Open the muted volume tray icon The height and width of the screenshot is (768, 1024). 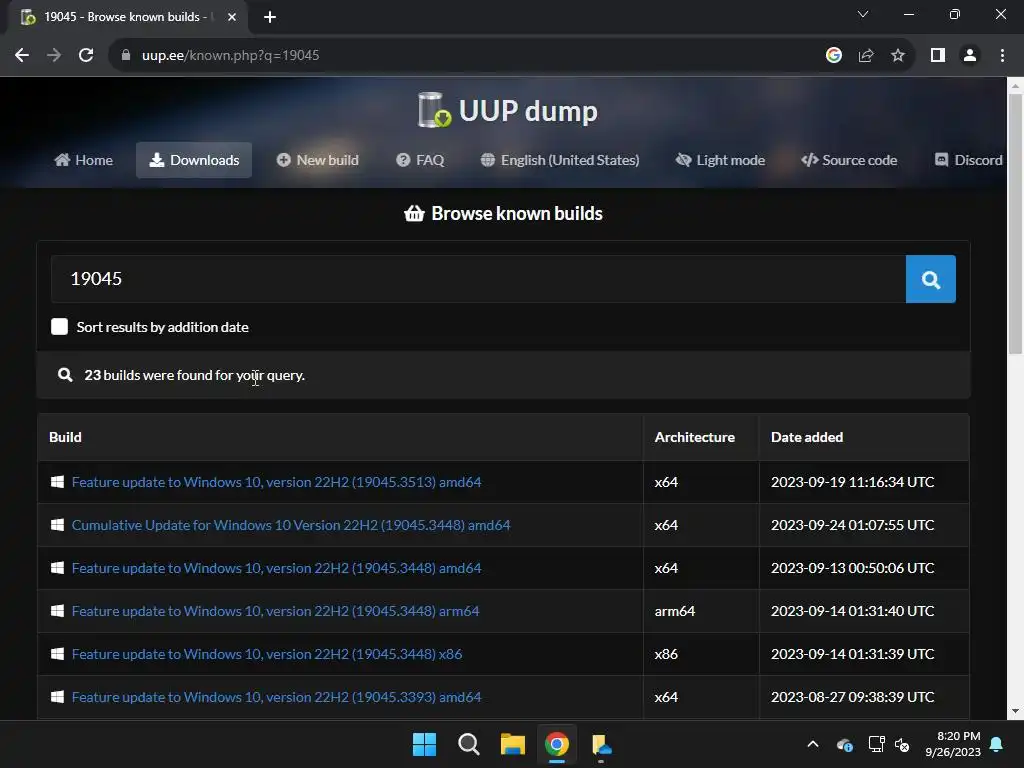(x=902, y=744)
